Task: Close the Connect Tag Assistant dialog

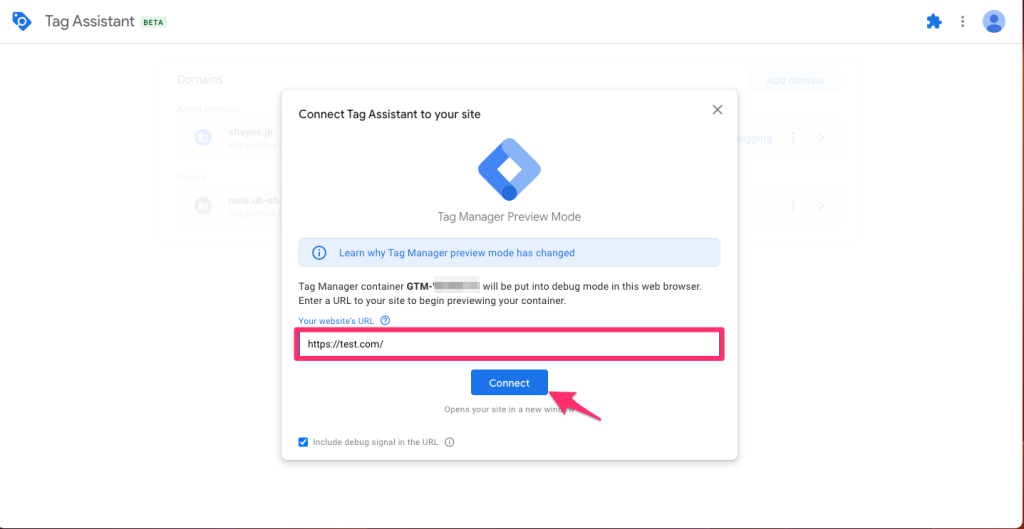Action: tap(717, 110)
